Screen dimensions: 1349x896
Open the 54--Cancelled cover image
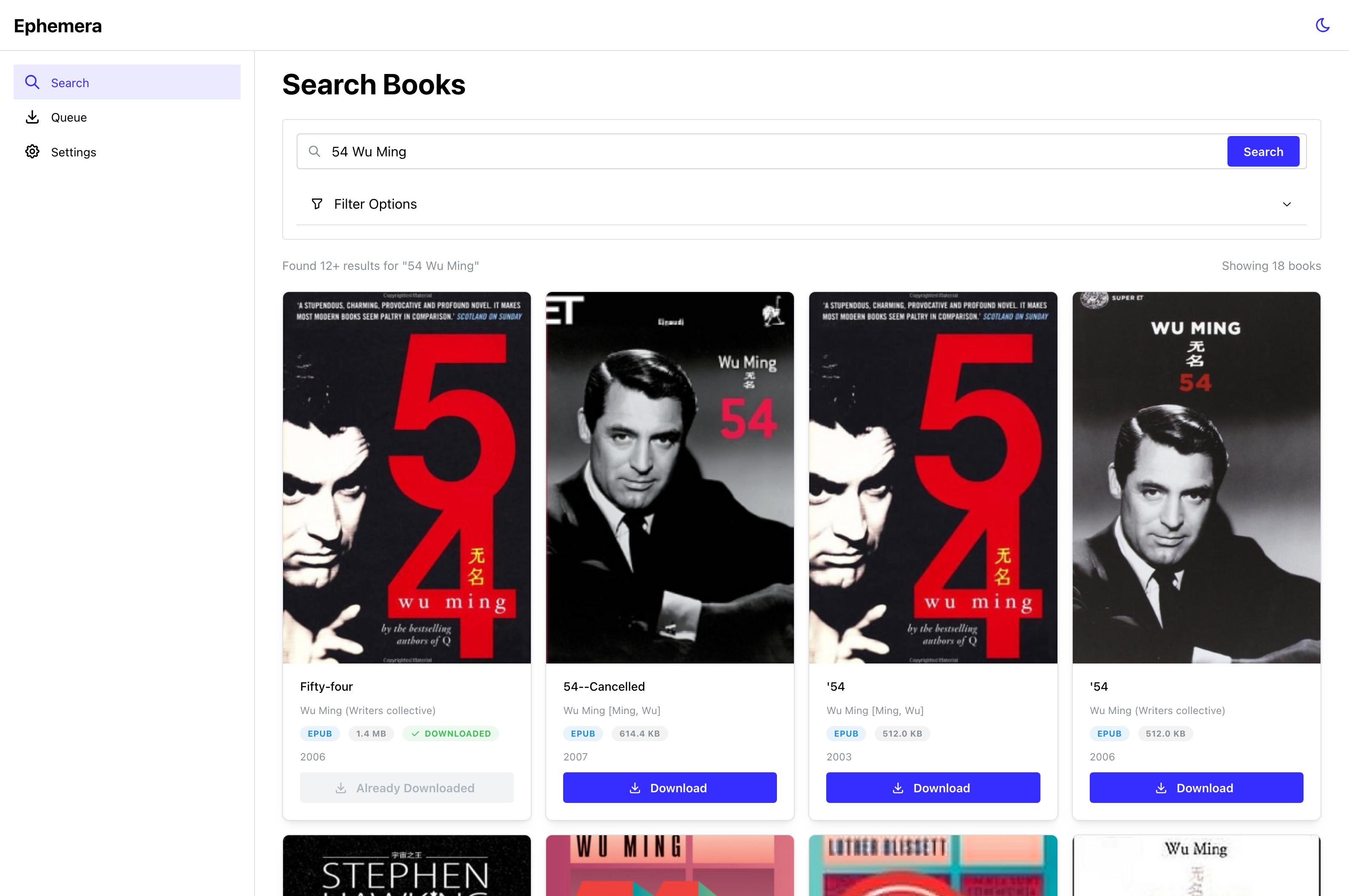[670, 478]
